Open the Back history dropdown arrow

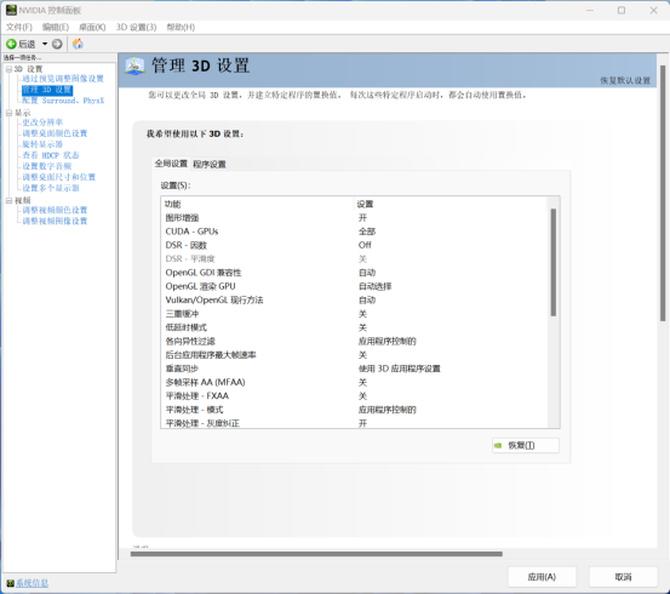44,44
